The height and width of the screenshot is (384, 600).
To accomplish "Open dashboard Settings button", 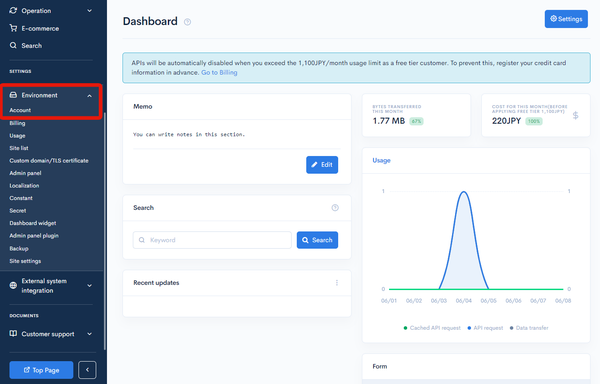I will (566, 19).
